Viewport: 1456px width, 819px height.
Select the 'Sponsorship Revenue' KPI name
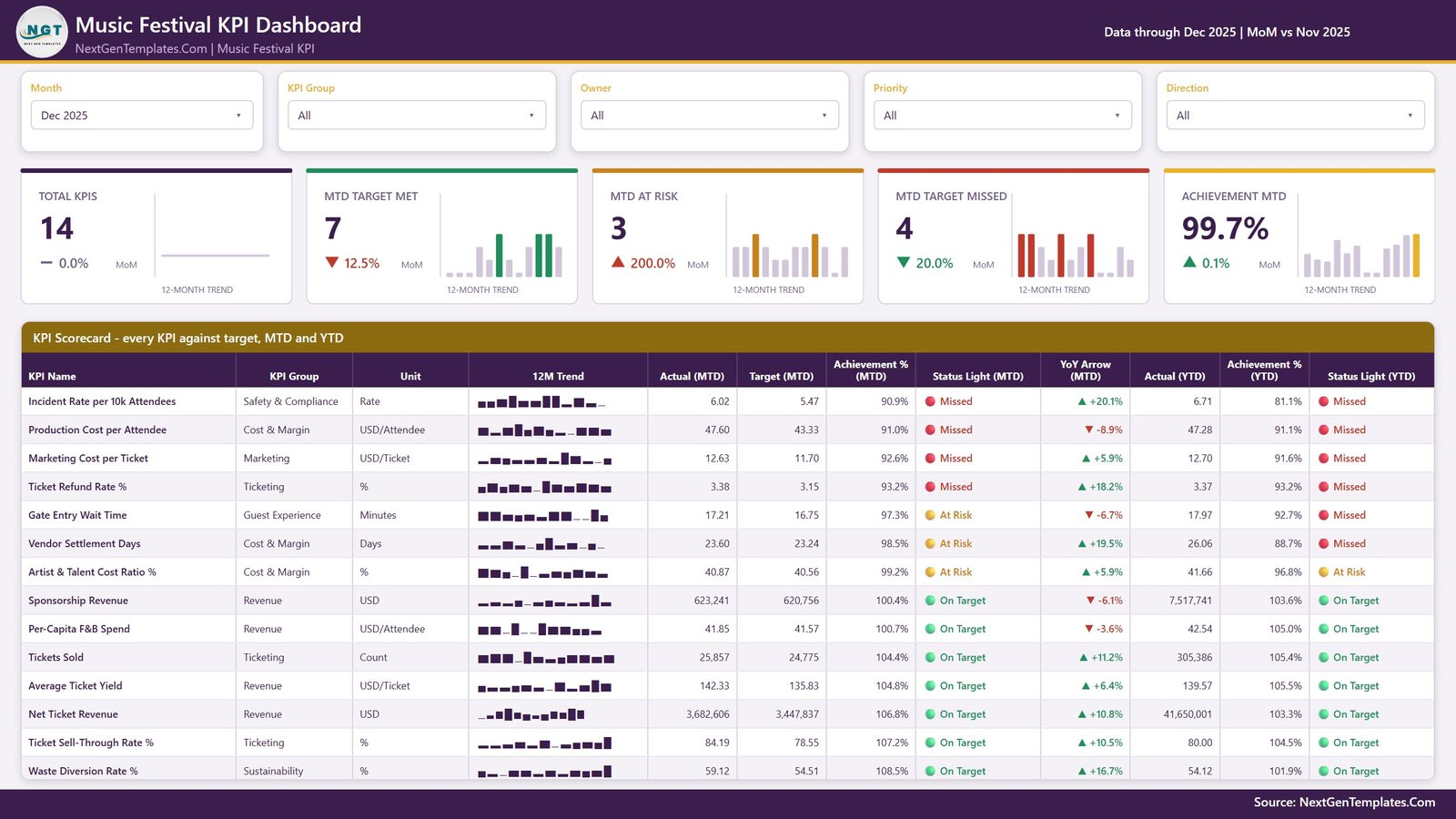point(78,601)
